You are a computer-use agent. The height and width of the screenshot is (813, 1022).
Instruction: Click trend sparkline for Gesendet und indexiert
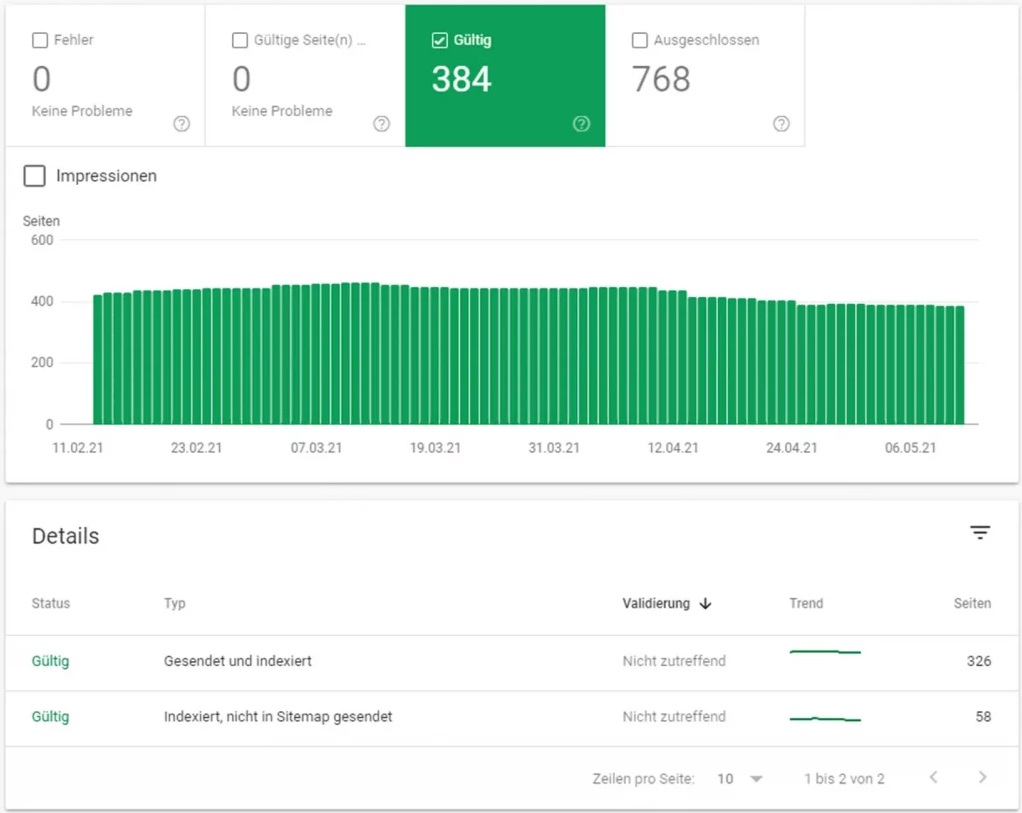tap(825, 652)
